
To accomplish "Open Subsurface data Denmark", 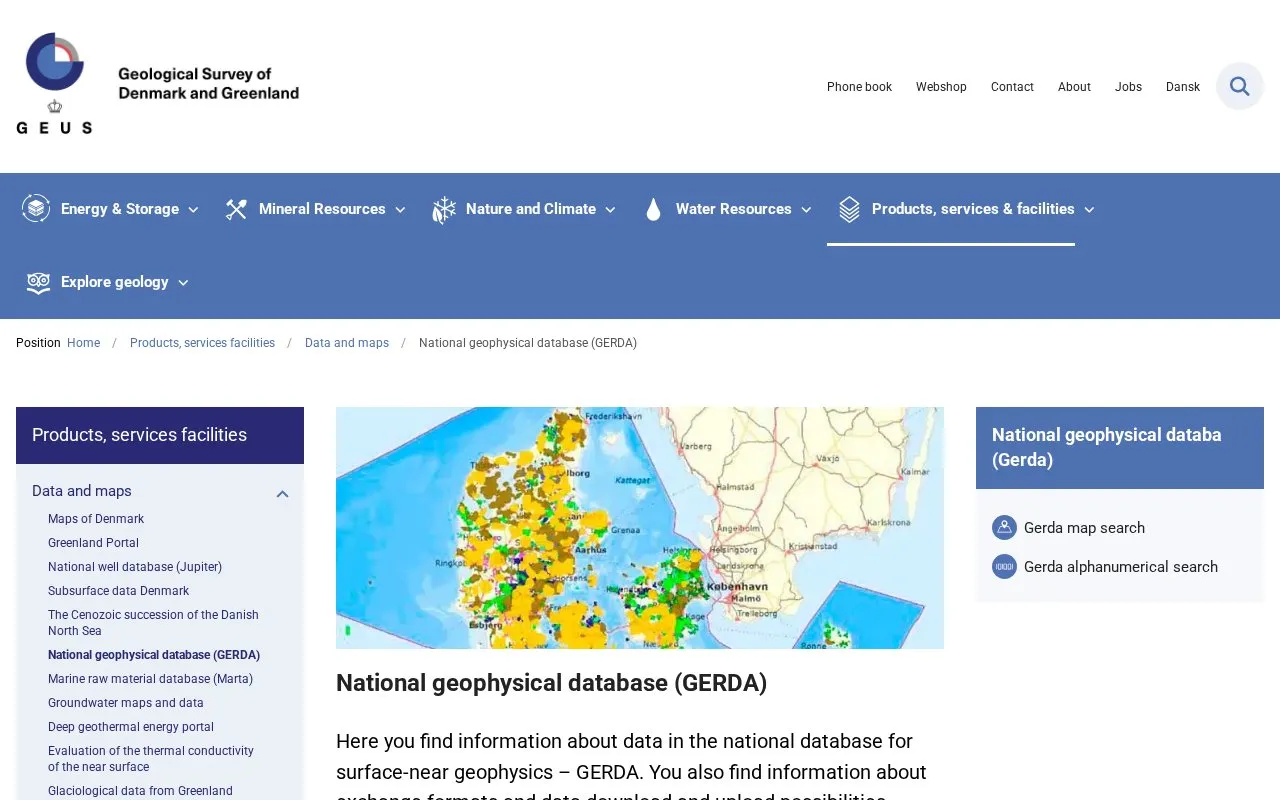I will click(x=118, y=591).
